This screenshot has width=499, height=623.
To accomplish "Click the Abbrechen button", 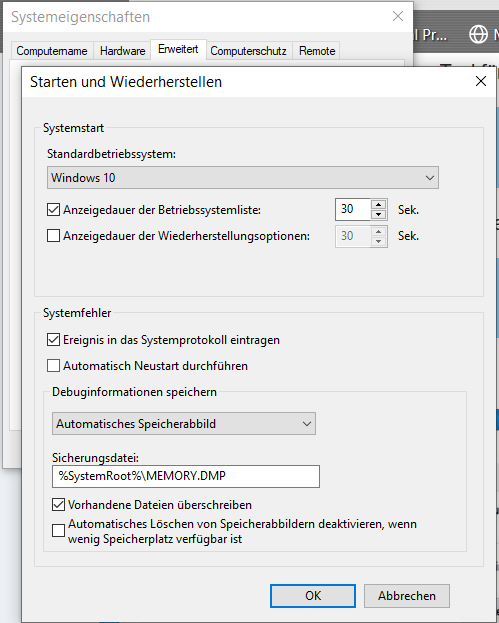I will (407, 596).
